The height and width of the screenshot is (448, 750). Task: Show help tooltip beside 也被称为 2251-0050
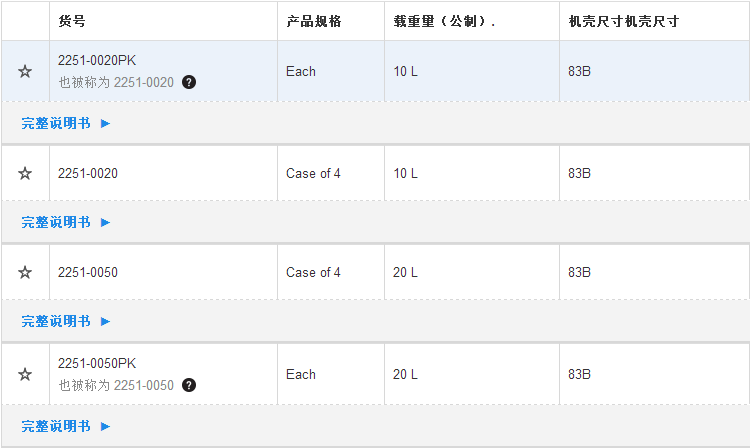point(189,385)
